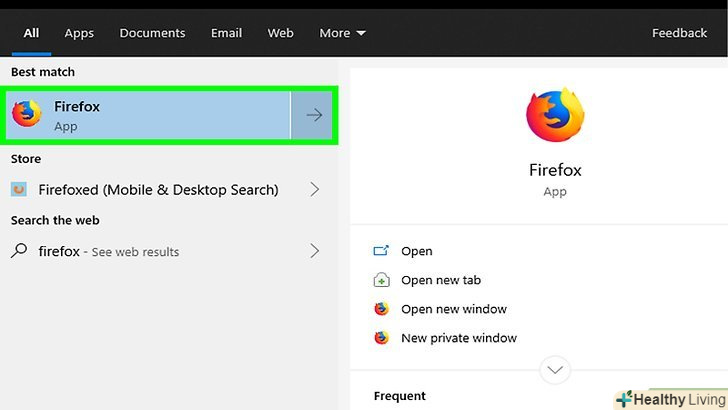The width and height of the screenshot is (728, 410).
Task: Show more actions with the down chevron
Action: point(554,370)
